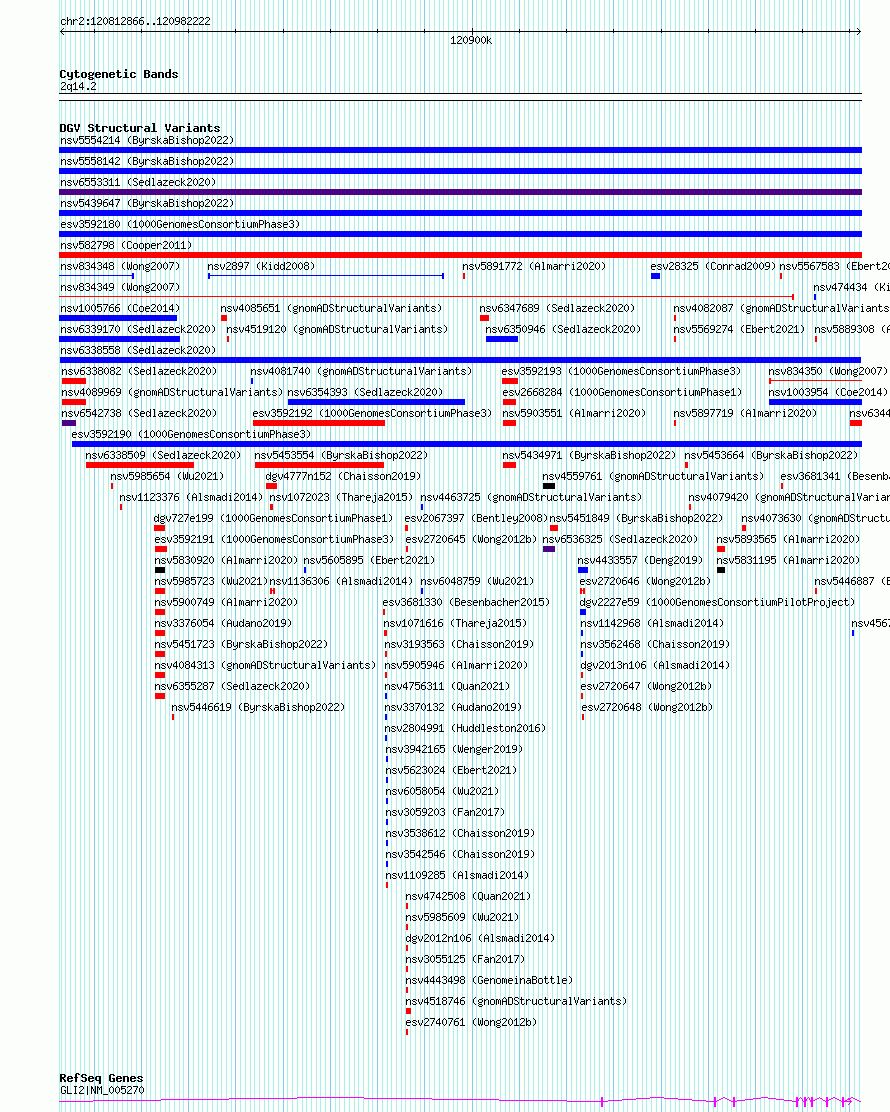Open nsv1005766 (Coe2014) variant entry
The width and height of the screenshot is (890, 1112).
tap(120, 308)
